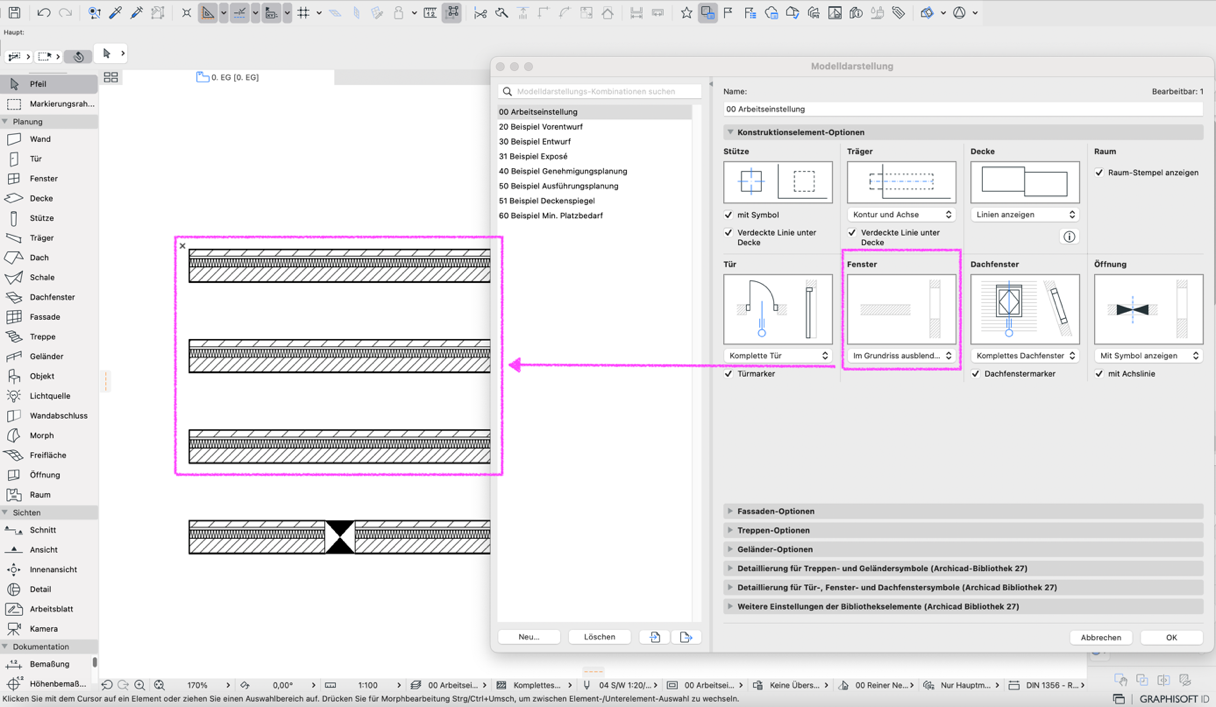The image size is (1216, 707).
Task: Open the '0. EG [0. EG]' floor plan tab
Action: [x=228, y=77]
